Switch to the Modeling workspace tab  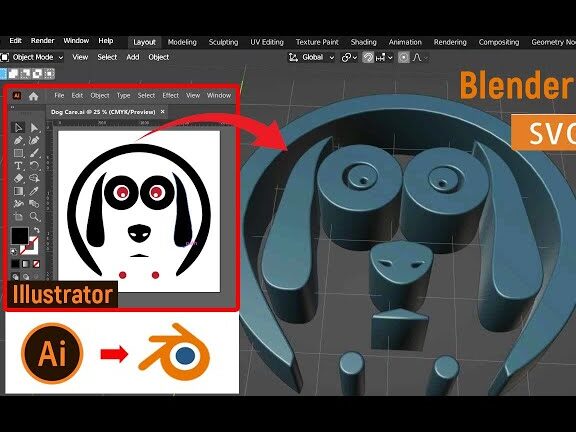tap(182, 42)
